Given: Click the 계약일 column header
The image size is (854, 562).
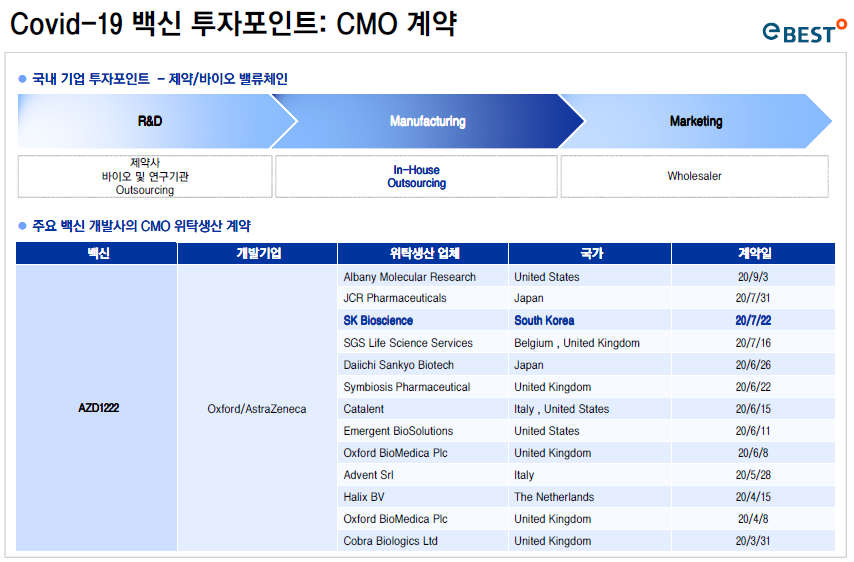Looking at the screenshot, I should [x=753, y=253].
